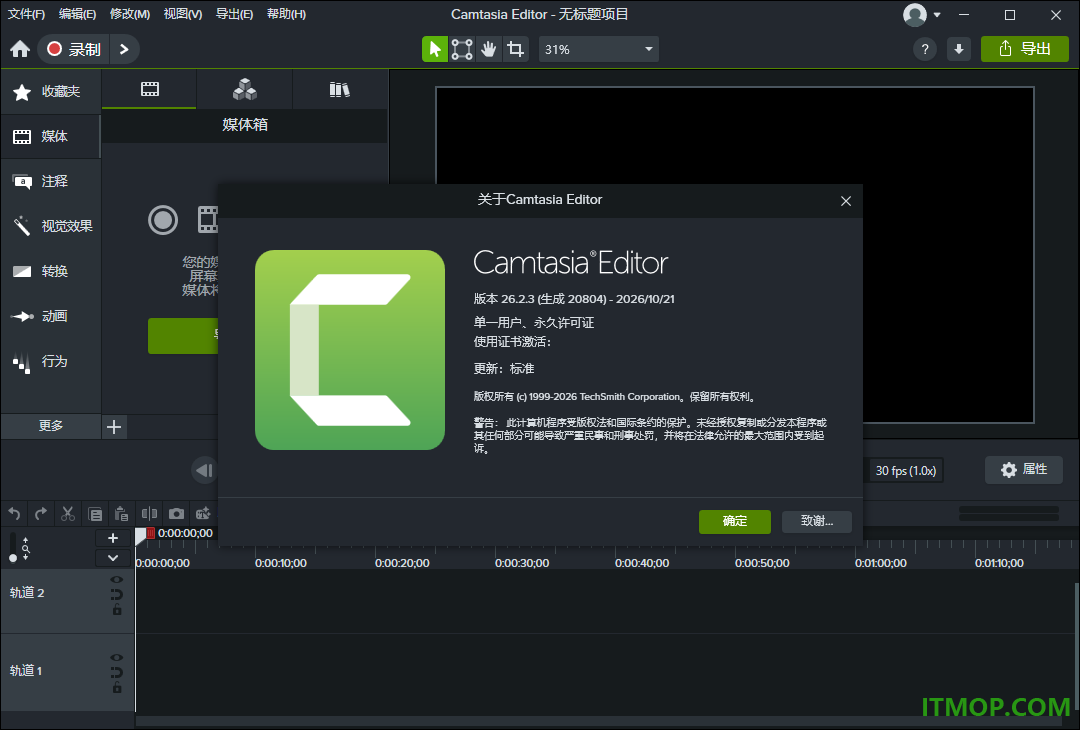The width and height of the screenshot is (1080, 730).
Task: Open the 编辑(E) menu
Action: tap(77, 14)
